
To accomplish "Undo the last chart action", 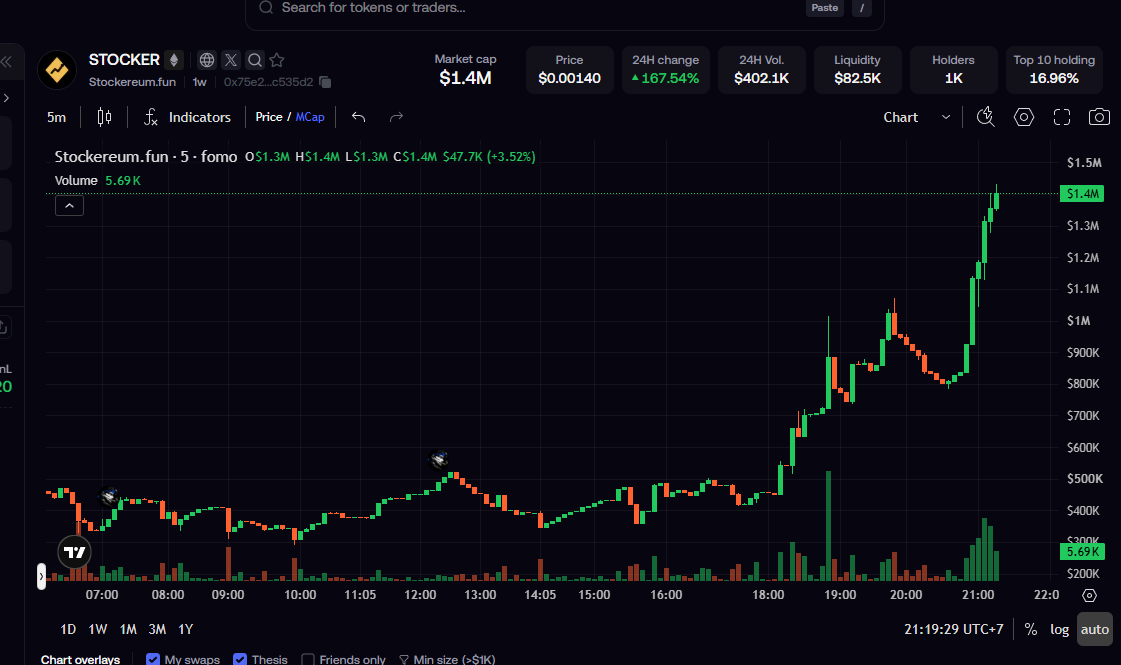I will click(359, 117).
